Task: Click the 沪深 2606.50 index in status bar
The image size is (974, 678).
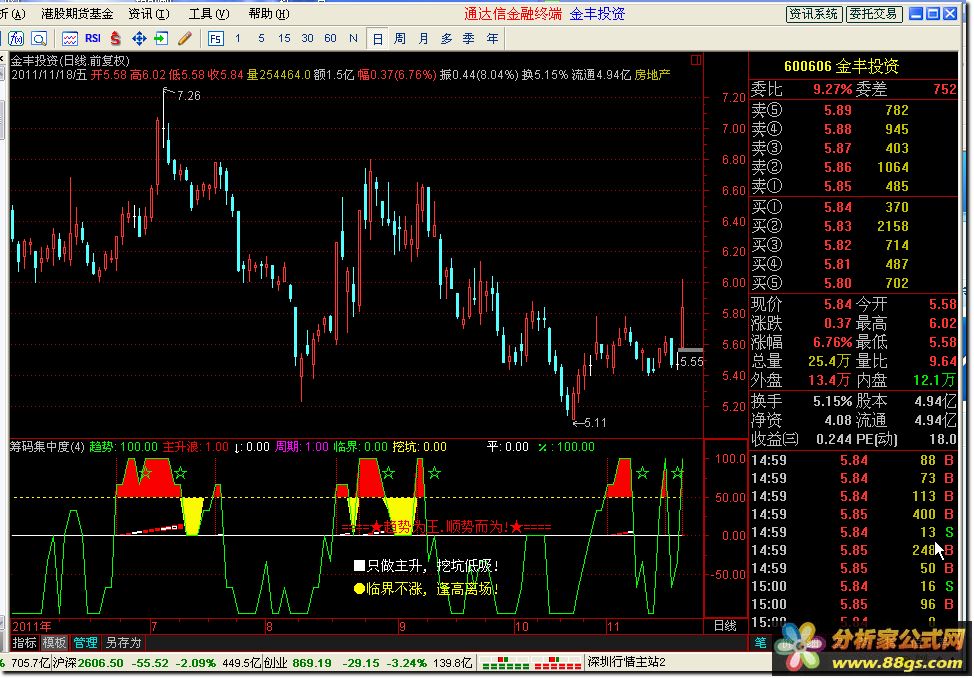Action: click(89, 663)
